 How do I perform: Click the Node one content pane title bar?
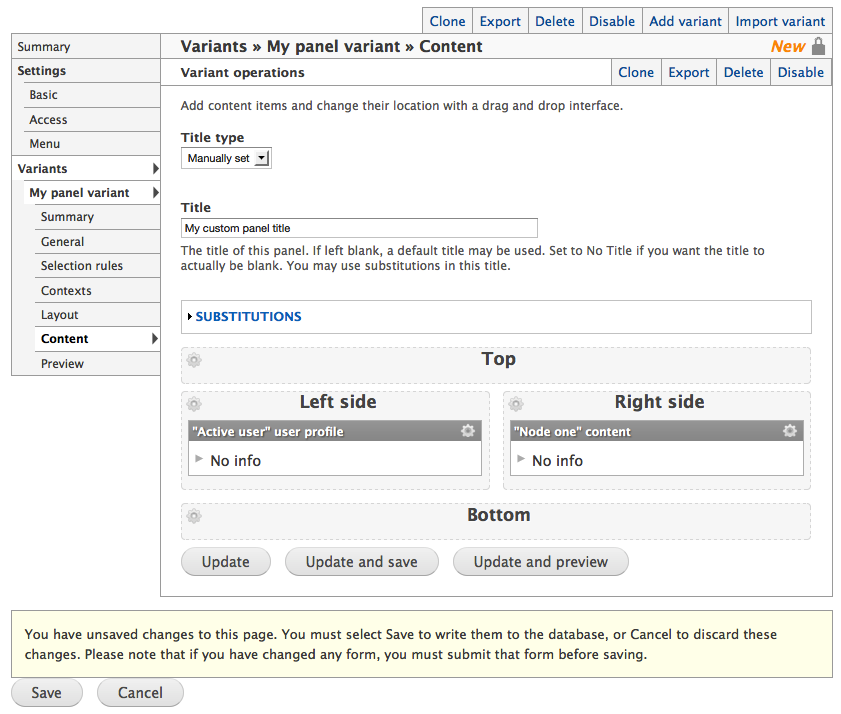(656, 431)
